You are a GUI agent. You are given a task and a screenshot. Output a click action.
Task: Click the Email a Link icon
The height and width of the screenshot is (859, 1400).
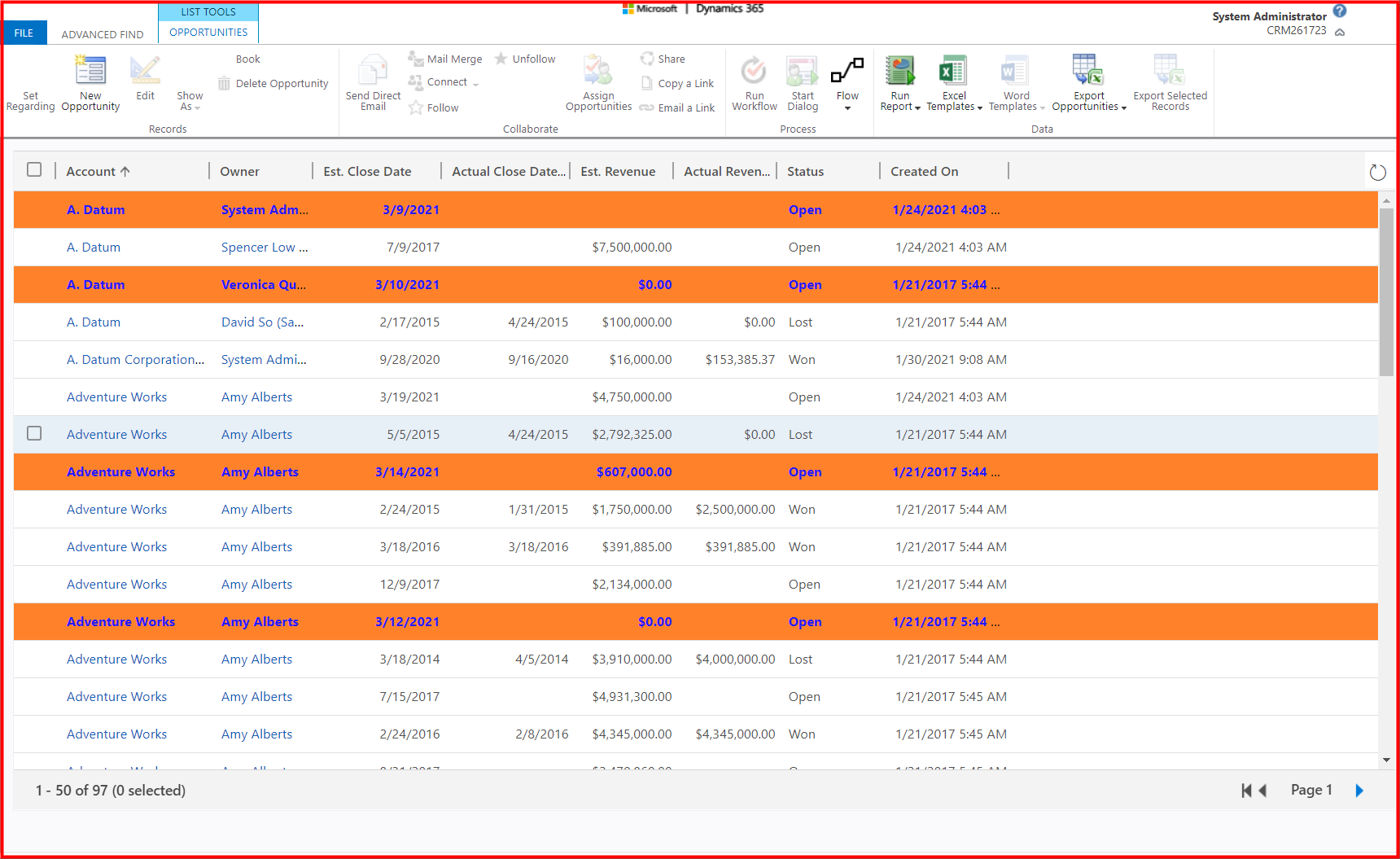coord(647,107)
